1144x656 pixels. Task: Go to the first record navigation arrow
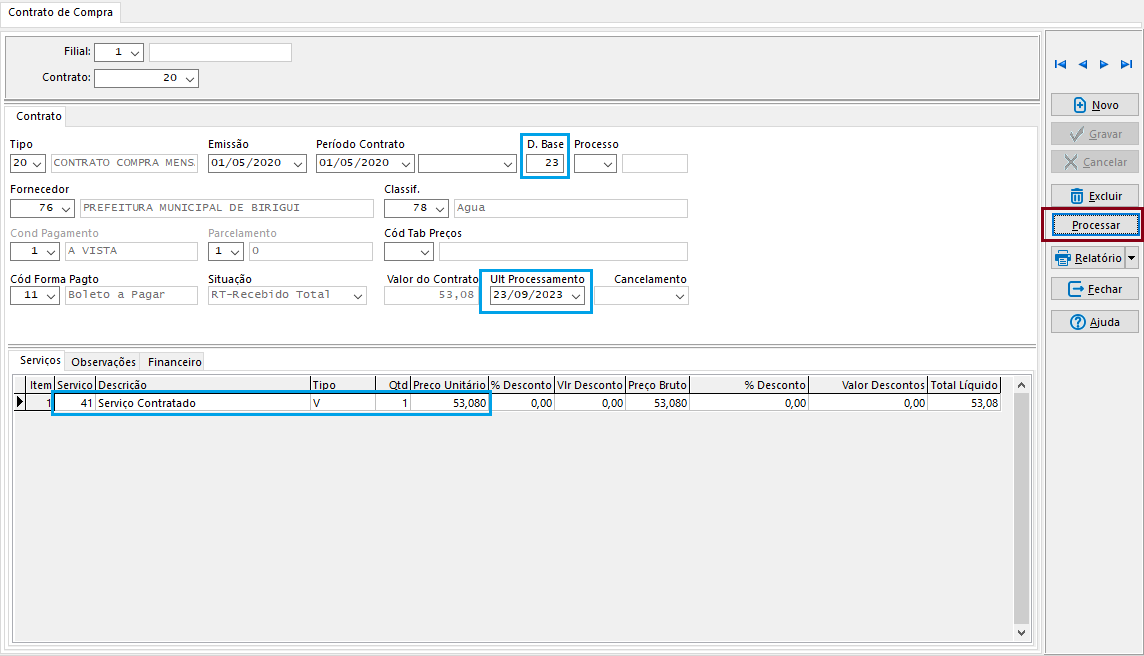click(1061, 65)
